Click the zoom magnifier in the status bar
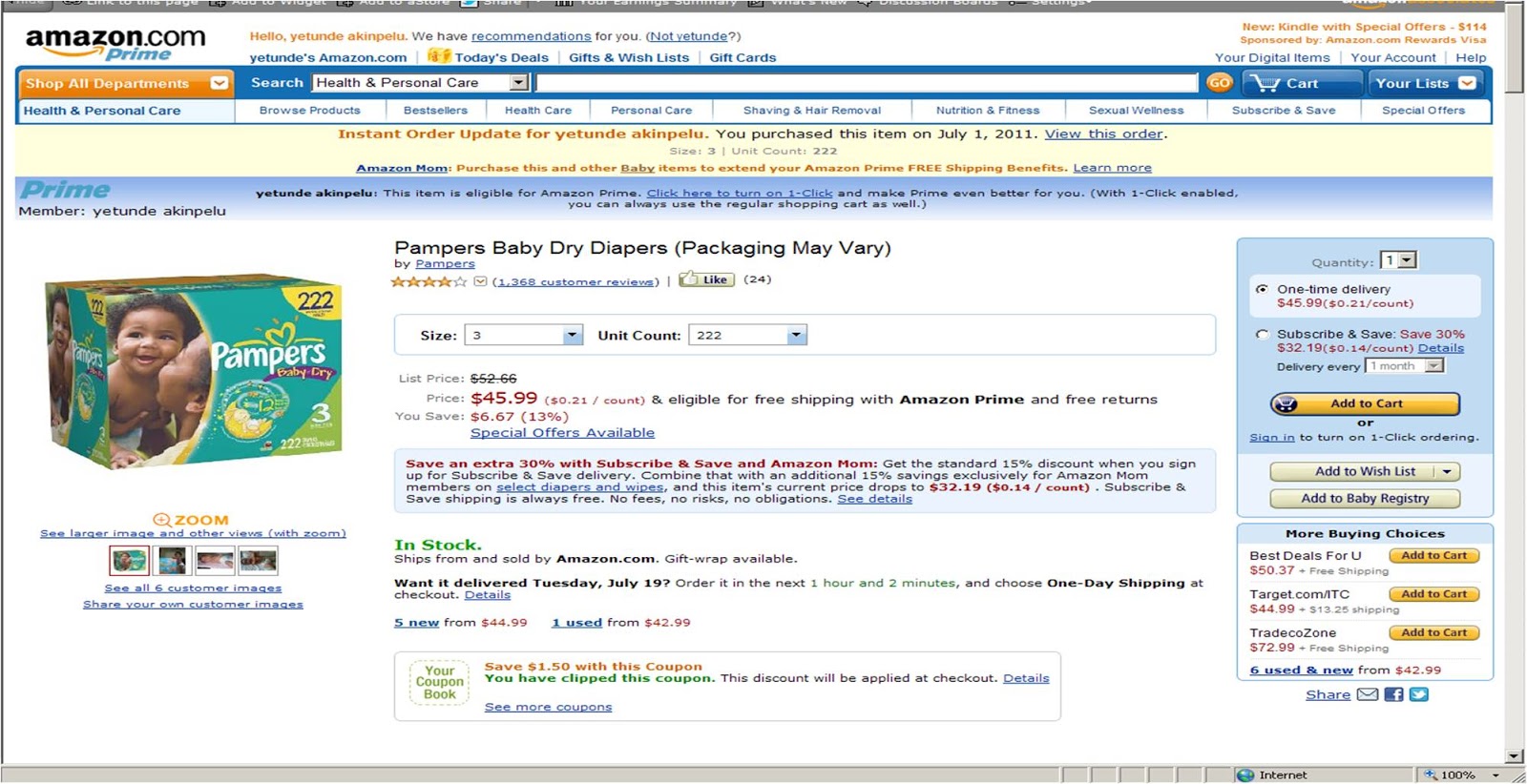Image resolution: width=1527 pixels, height=784 pixels. tap(1430, 774)
